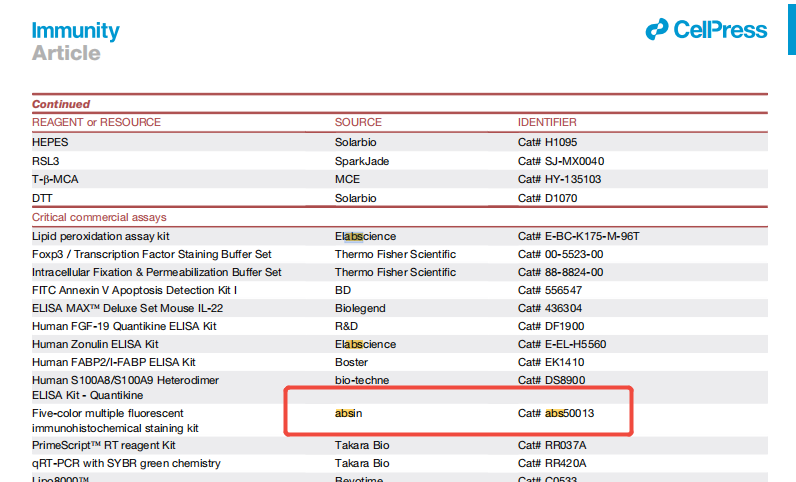Click the Article heading text
The width and height of the screenshot is (796, 482).
(66, 53)
